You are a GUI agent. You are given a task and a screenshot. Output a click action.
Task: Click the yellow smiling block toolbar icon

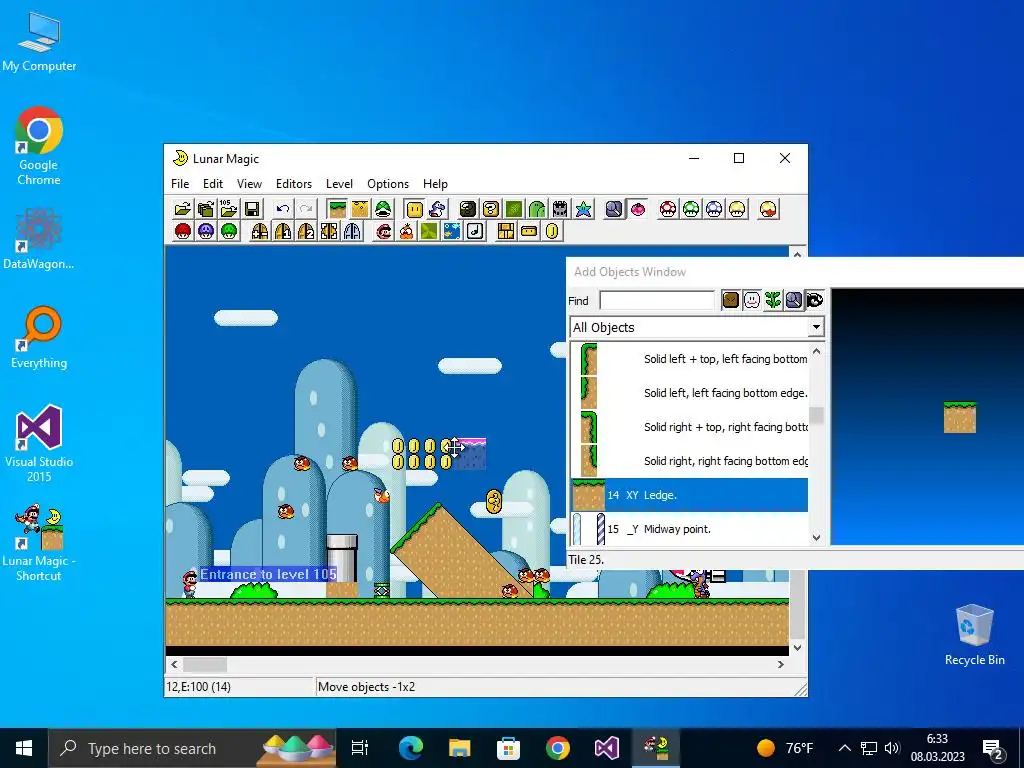[x=415, y=209]
